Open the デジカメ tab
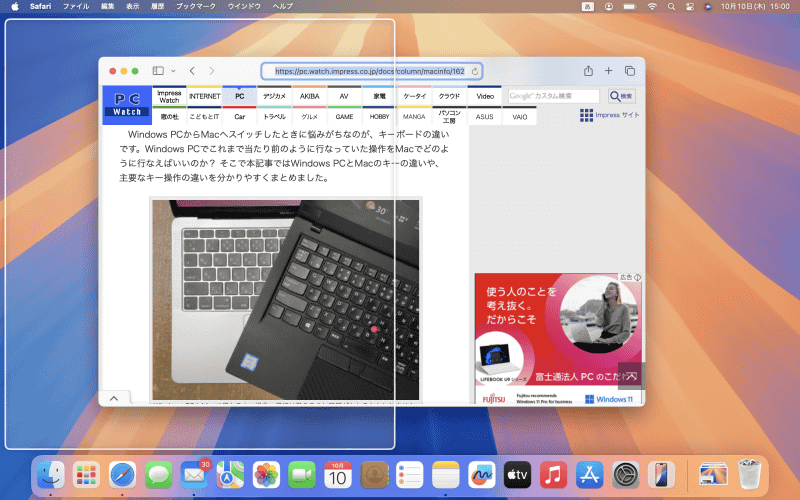Viewport: 800px width, 500px height. coord(274,96)
